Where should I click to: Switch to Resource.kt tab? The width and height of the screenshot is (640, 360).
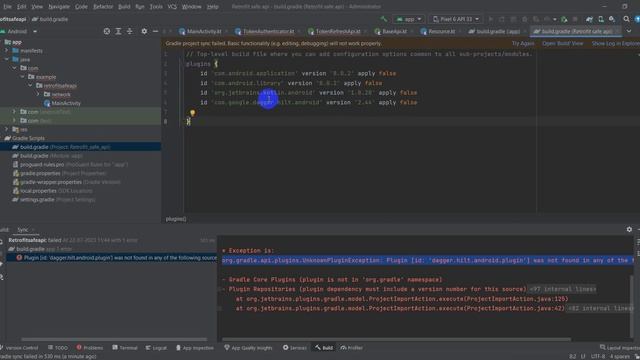point(438,31)
